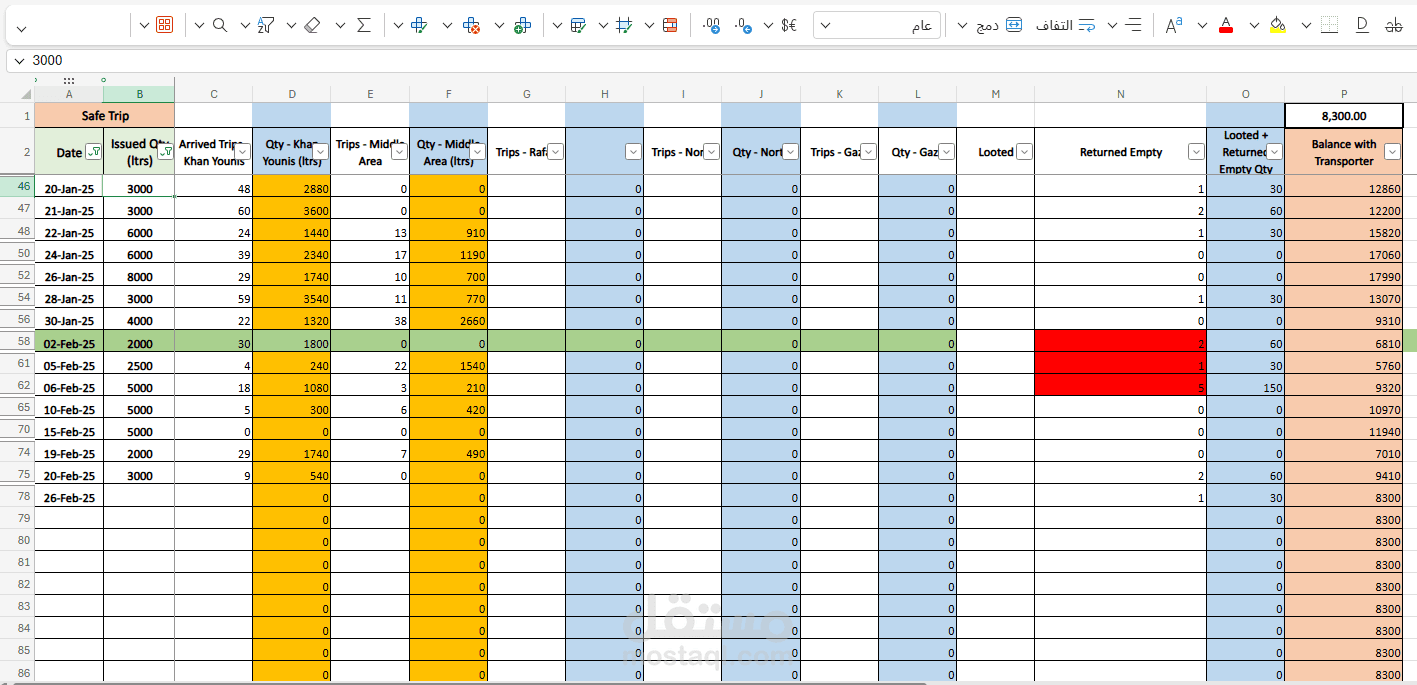Open Qty - Khan Younis column filter
Image resolution: width=1417 pixels, height=685 pixels.
[x=320, y=152]
